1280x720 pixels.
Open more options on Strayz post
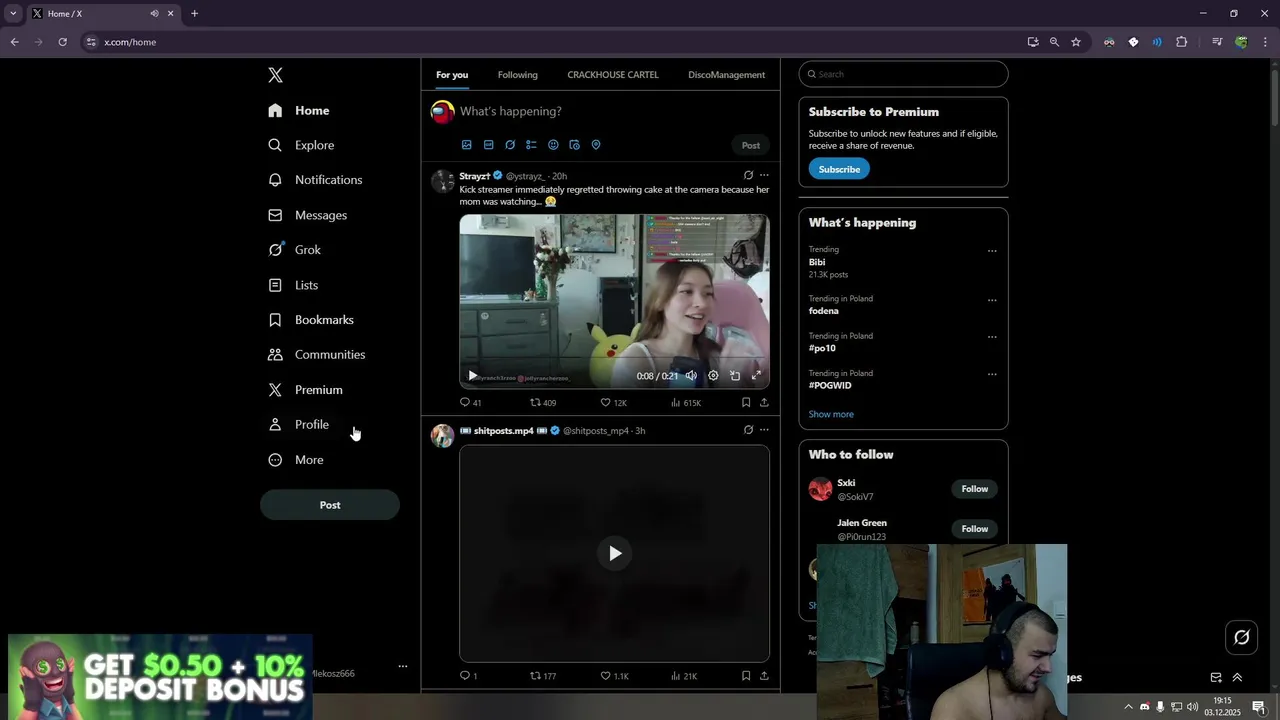click(x=764, y=176)
